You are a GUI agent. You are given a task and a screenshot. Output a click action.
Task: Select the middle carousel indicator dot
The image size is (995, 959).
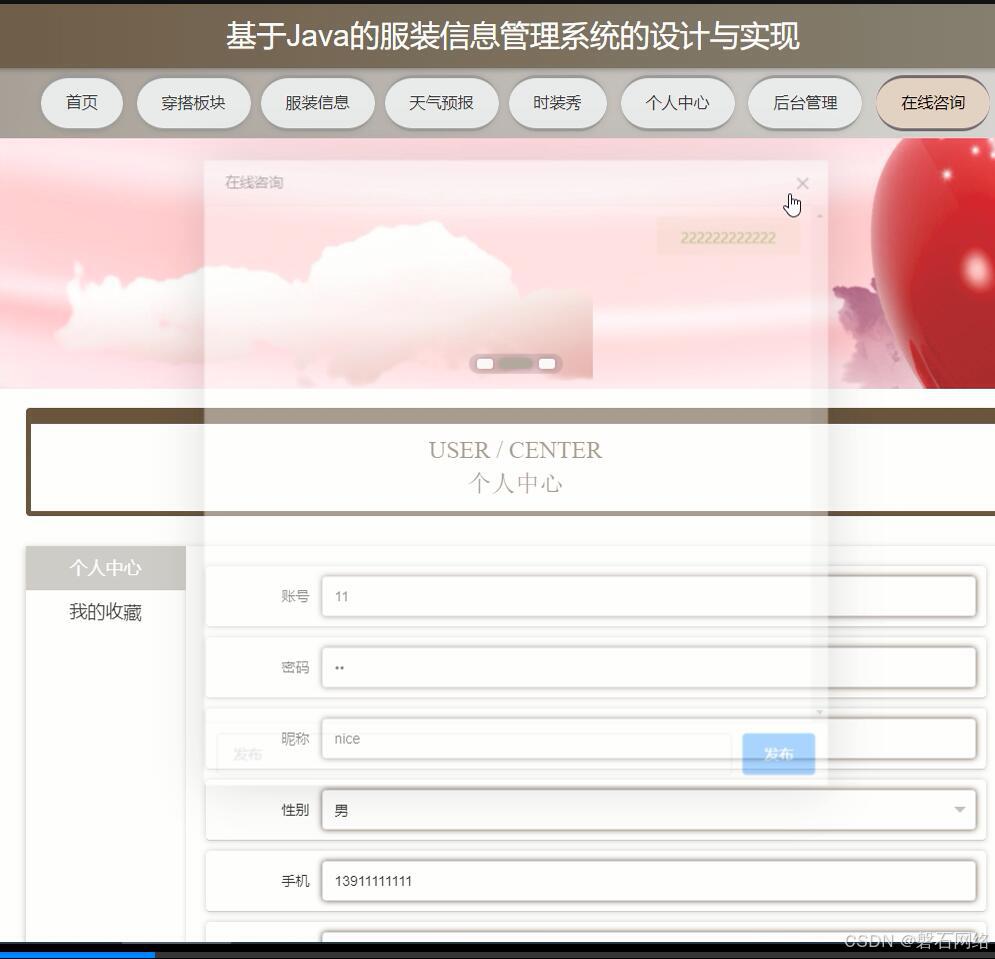516,364
